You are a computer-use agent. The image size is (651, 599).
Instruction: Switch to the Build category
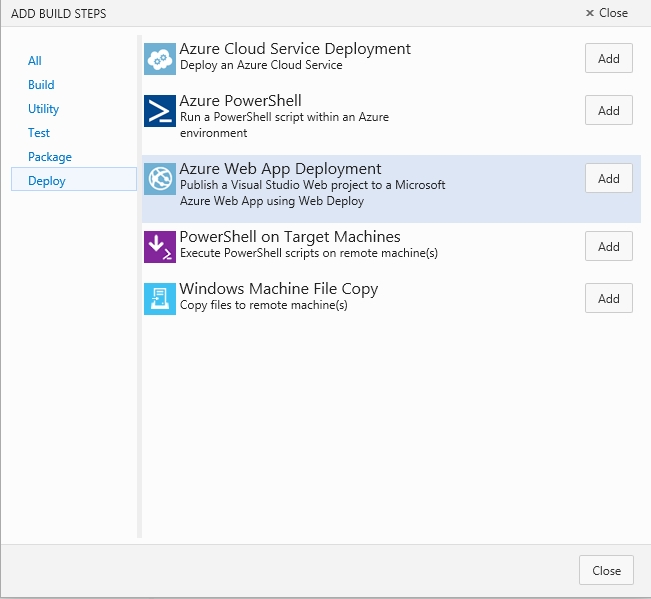pos(41,85)
